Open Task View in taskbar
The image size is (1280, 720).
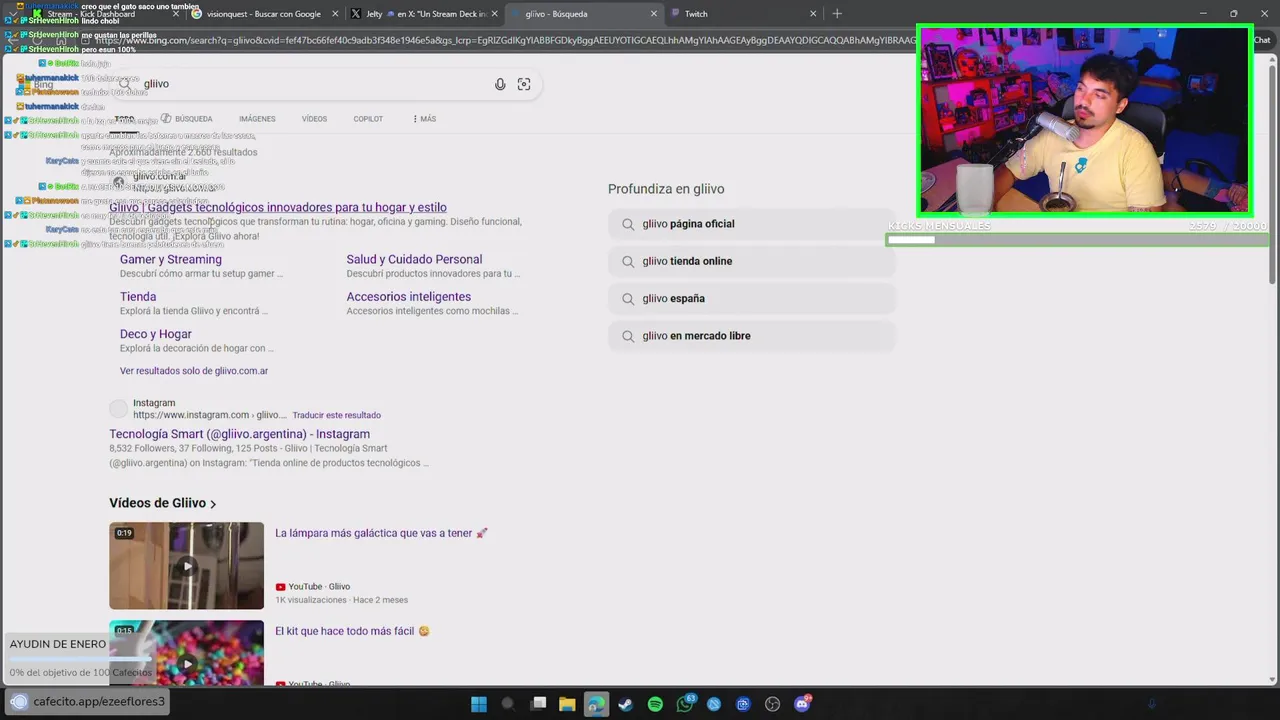[x=538, y=704]
